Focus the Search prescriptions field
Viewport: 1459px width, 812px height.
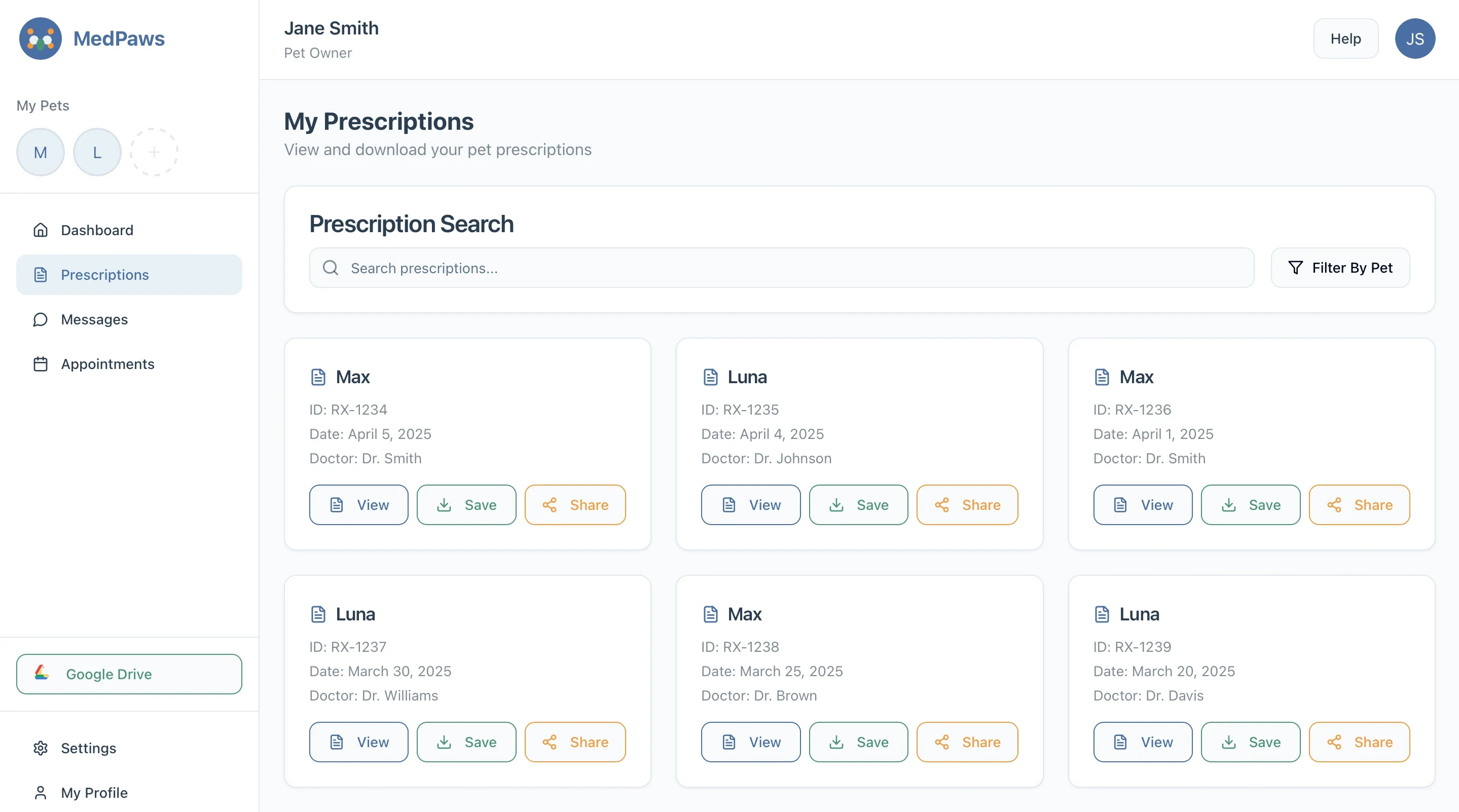coord(782,268)
